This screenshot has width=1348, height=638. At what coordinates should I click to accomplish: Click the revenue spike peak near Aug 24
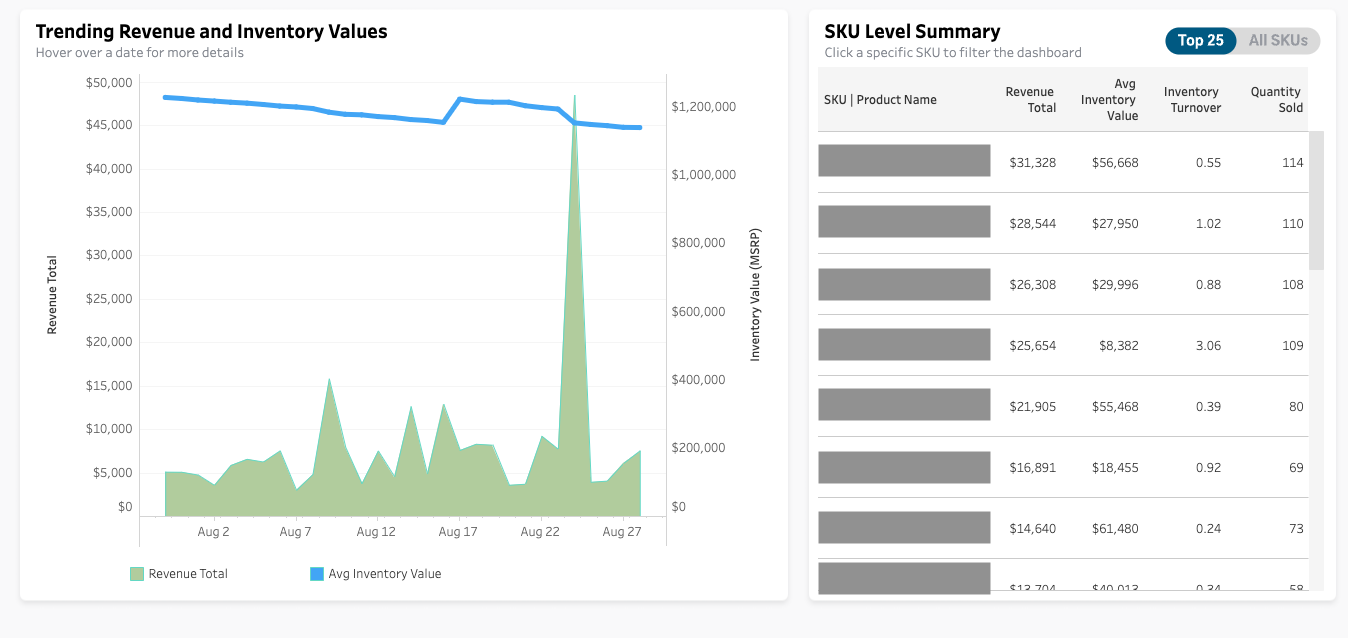(x=574, y=98)
